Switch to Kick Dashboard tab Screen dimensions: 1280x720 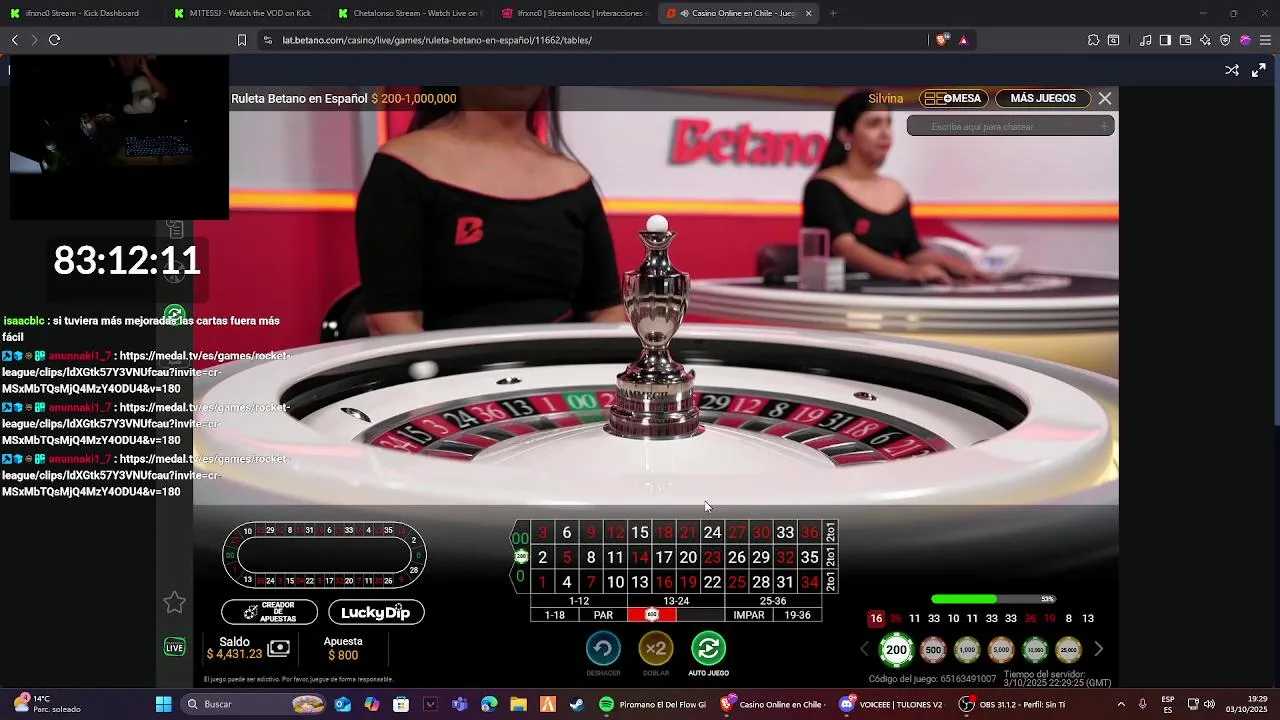tap(82, 13)
